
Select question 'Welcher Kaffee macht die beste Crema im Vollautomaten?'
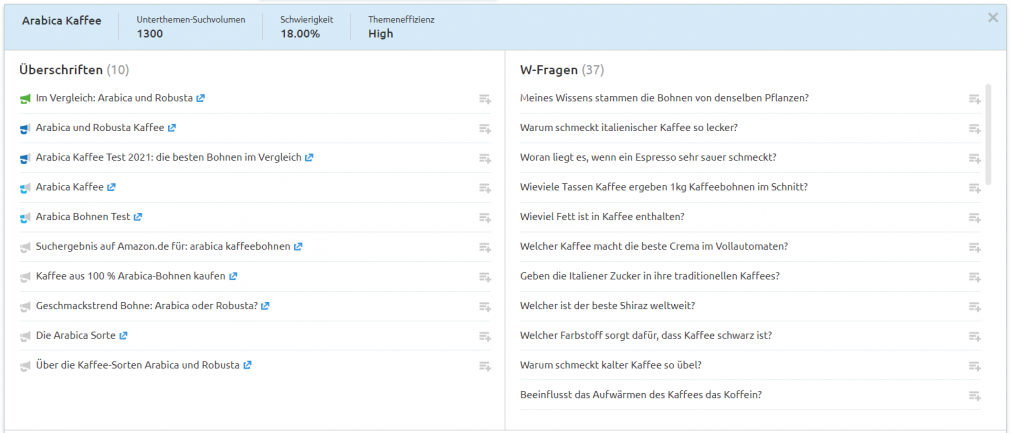point(654,246)
